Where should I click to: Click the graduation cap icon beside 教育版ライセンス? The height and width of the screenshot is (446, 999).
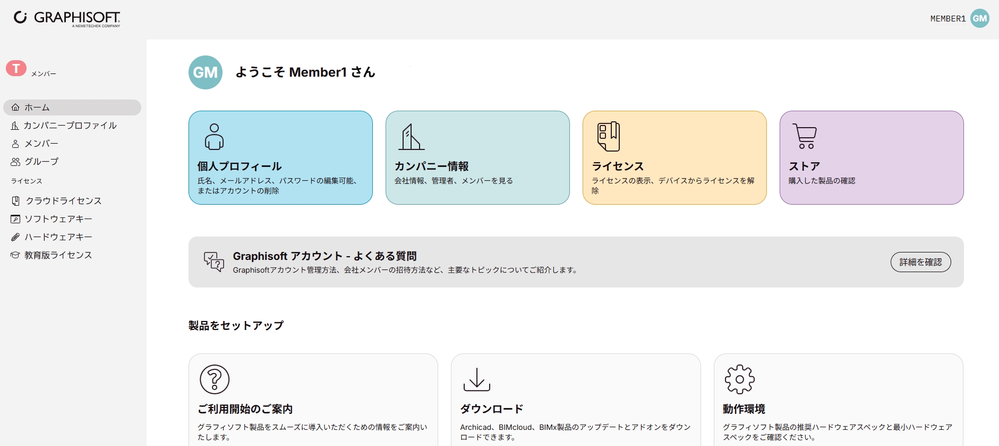pyautogui.click(x=16, y=255)
